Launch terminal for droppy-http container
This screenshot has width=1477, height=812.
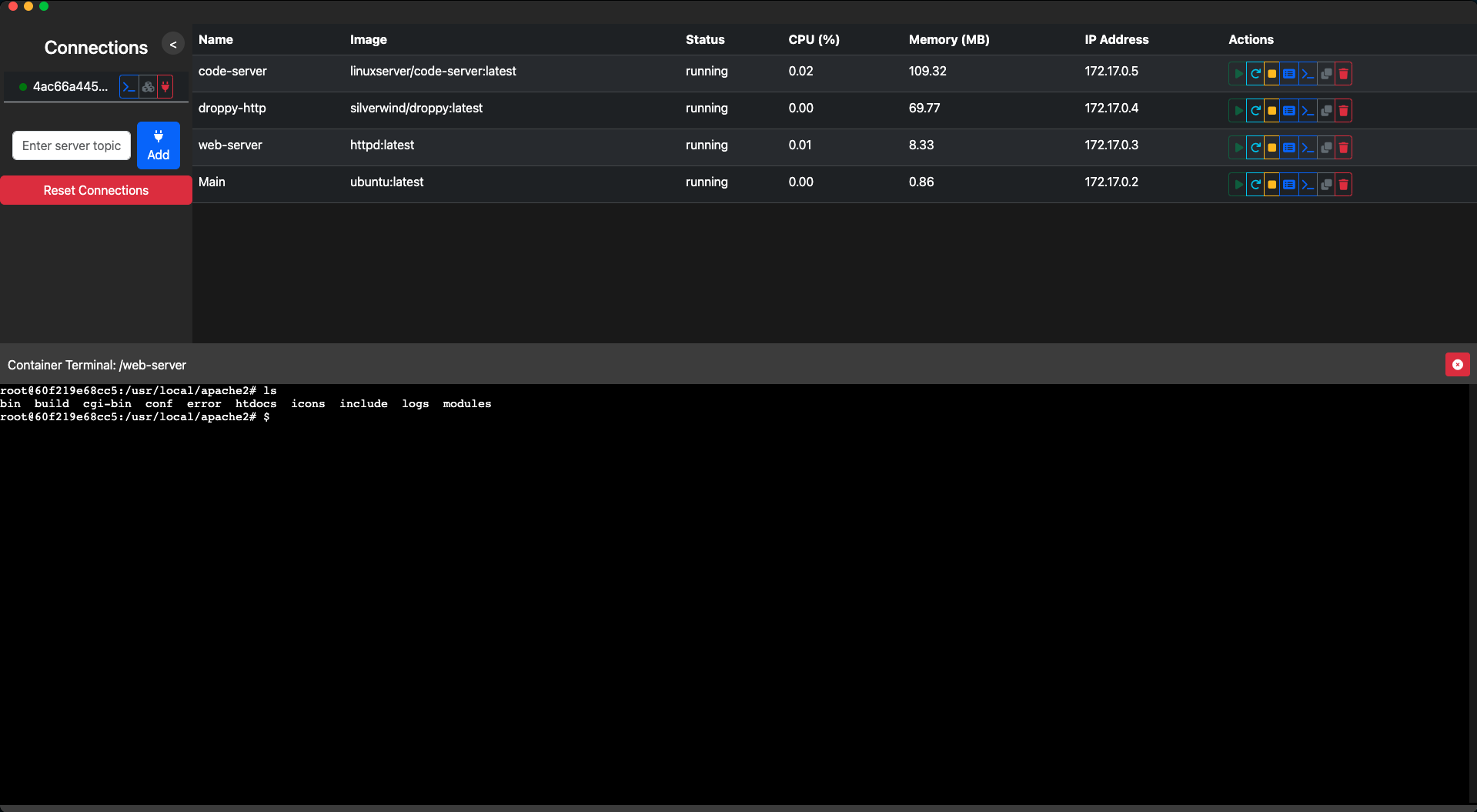pos(1308,111)
